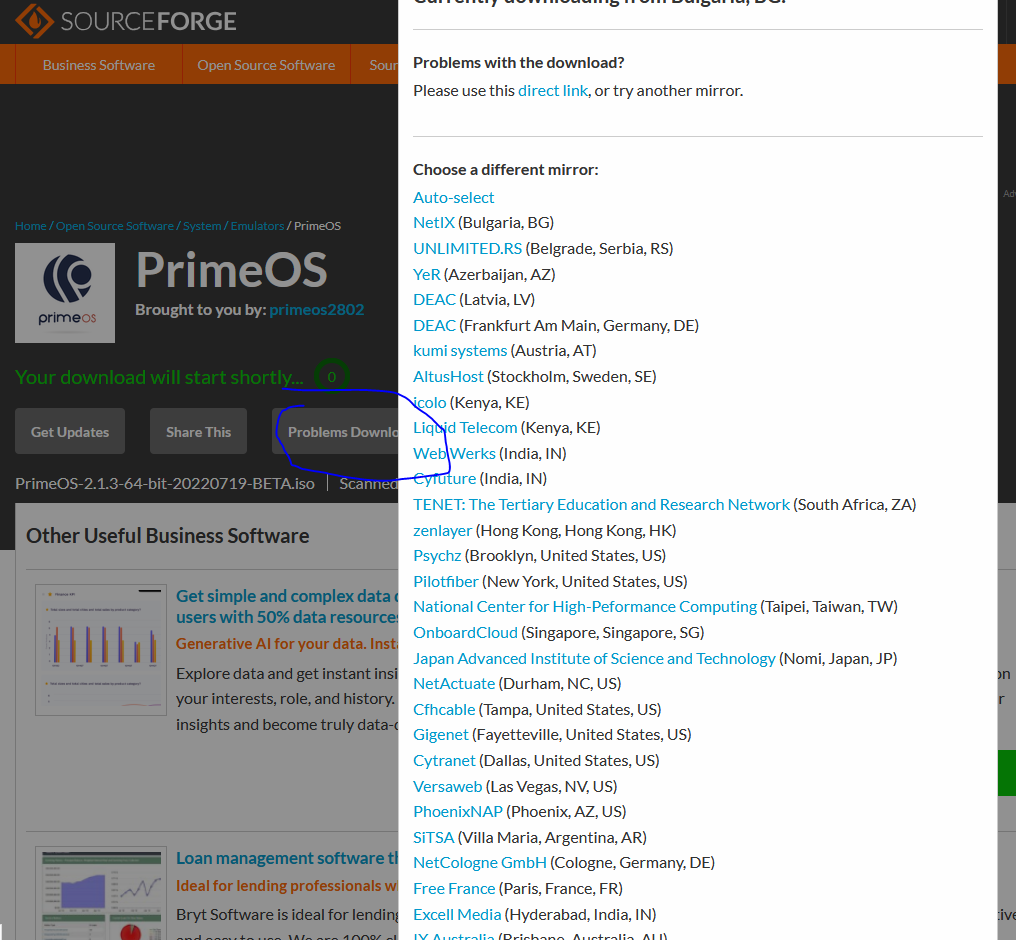Choose the Auto-select mirror
Viewport: 1016px width, 940px height.
[454, 198]
